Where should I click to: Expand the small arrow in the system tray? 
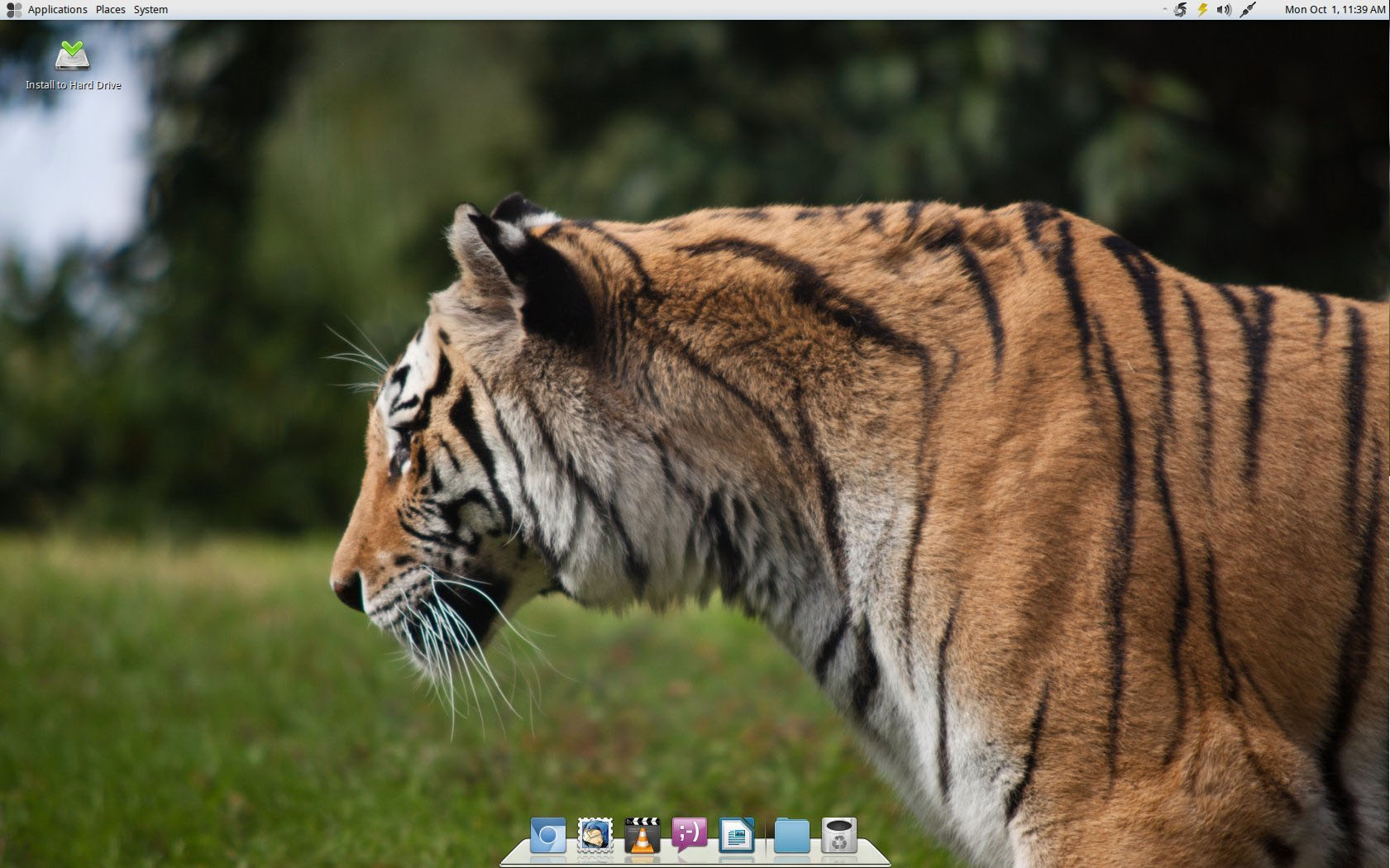[1164, 10]
